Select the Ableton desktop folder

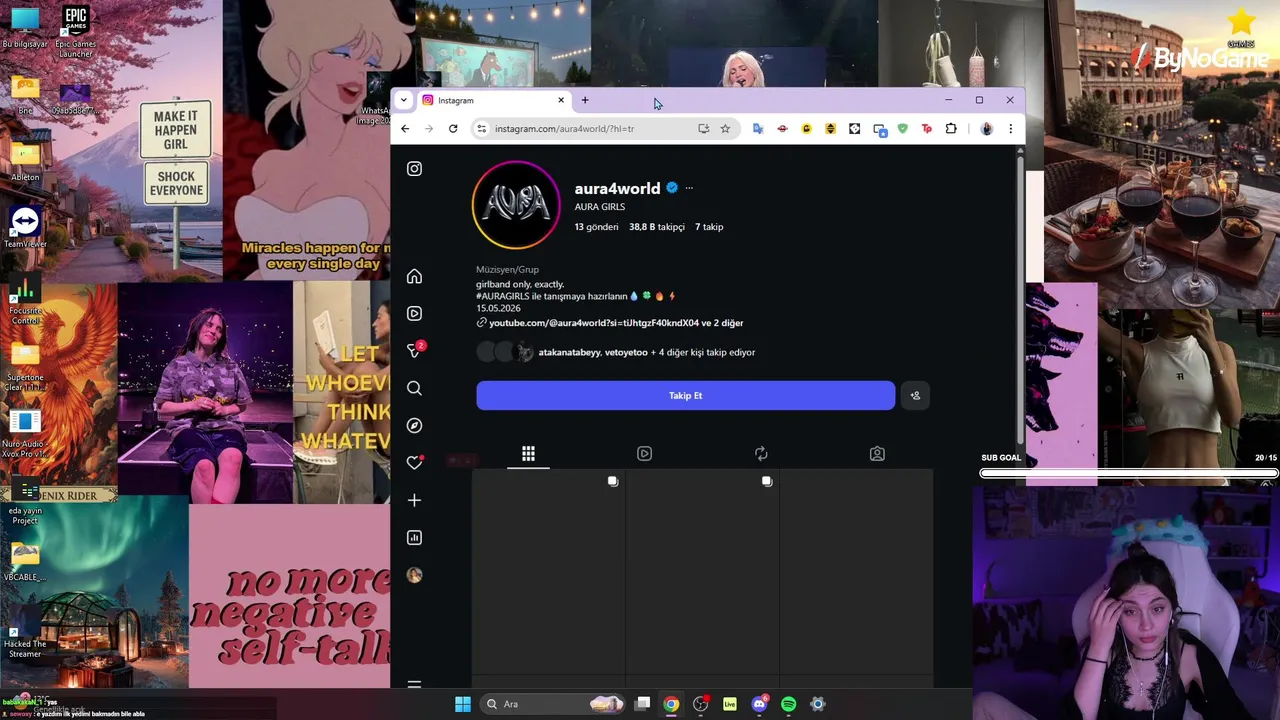(25, 162)
